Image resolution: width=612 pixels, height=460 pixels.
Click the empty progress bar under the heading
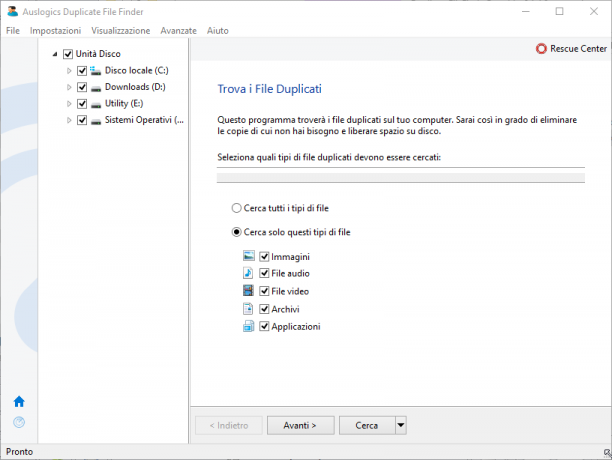pyautogui.click(x=400, y=178)
